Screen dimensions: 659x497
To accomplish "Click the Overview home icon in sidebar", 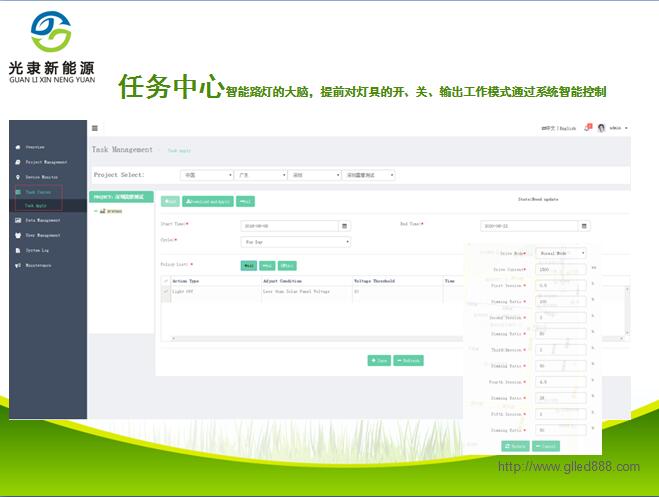I will point(18,147).
